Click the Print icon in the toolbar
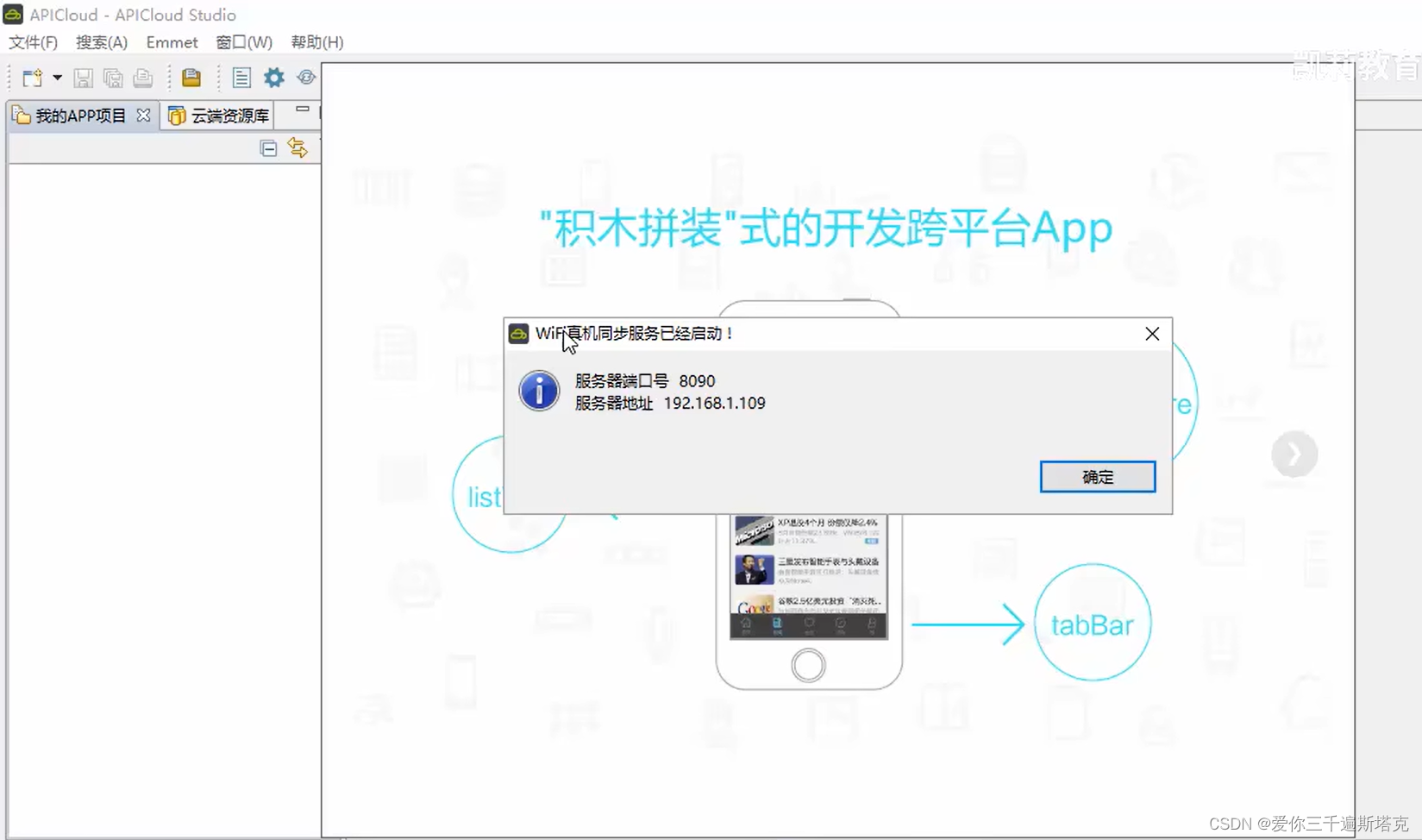 point(142,78)
